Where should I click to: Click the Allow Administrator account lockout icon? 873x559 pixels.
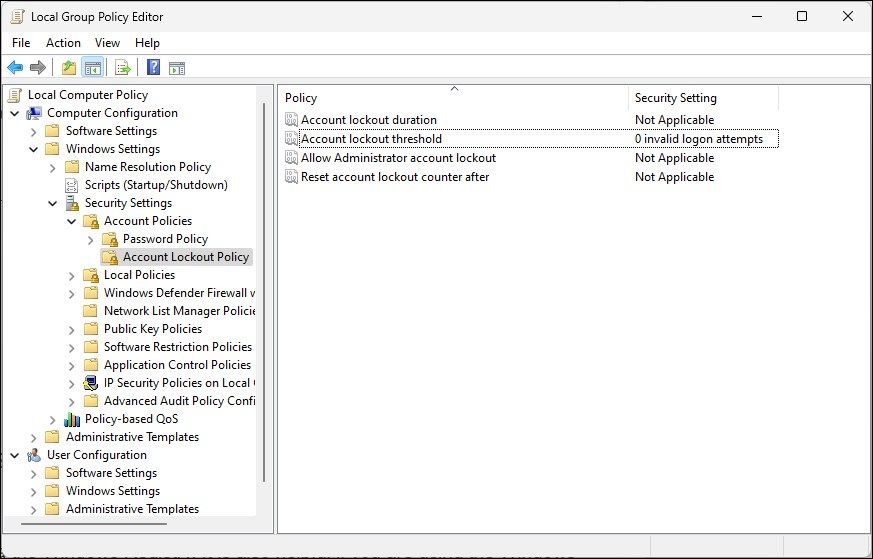pyautogui.click(x=291, y=158)
